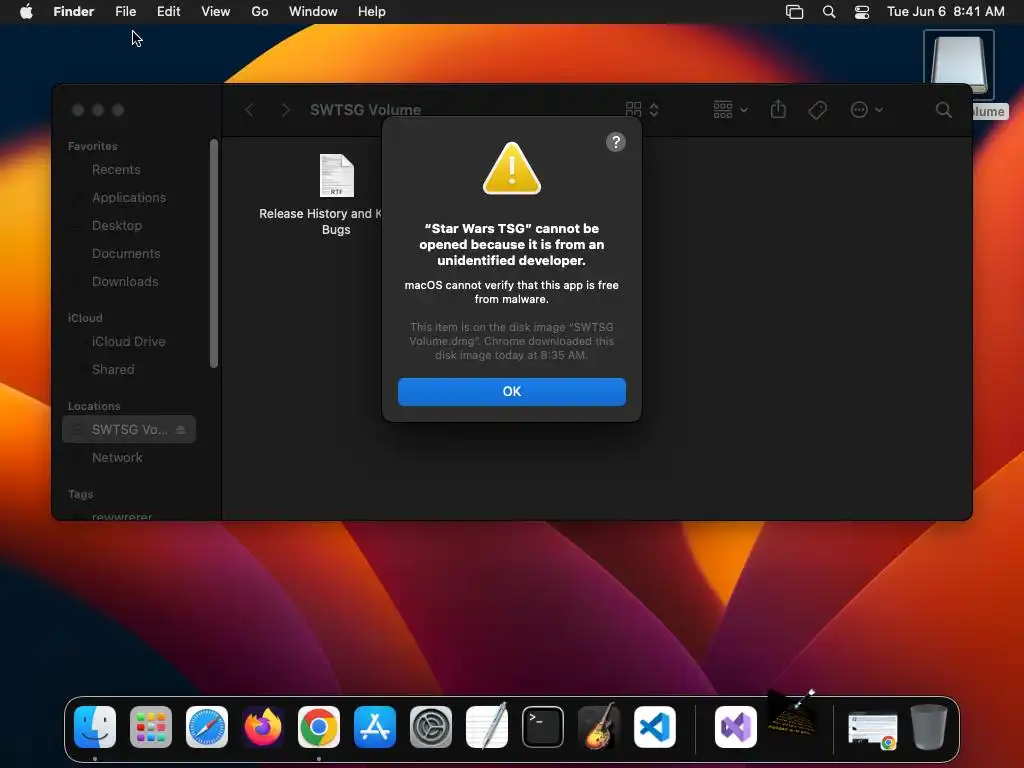Open Launchpad from the Dock
Viewport: 1024px width, 768px height.
151,727
